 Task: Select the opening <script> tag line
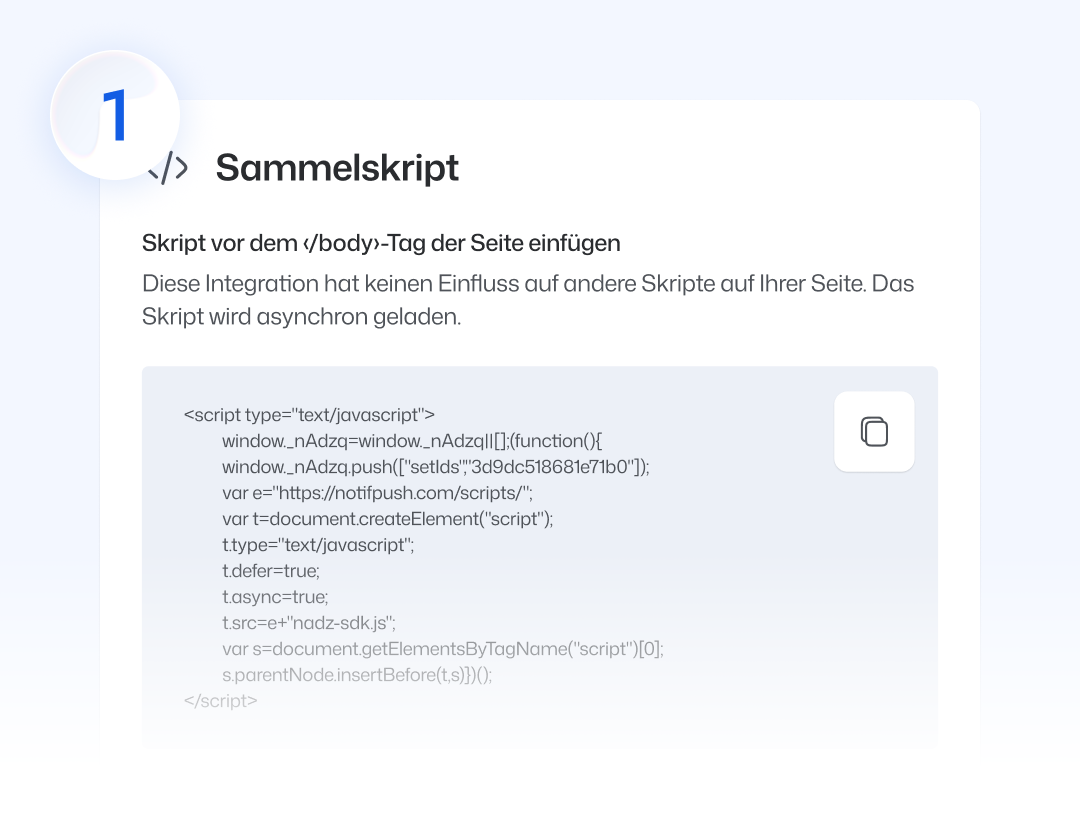pyautogui.click(x=309, y=415)
